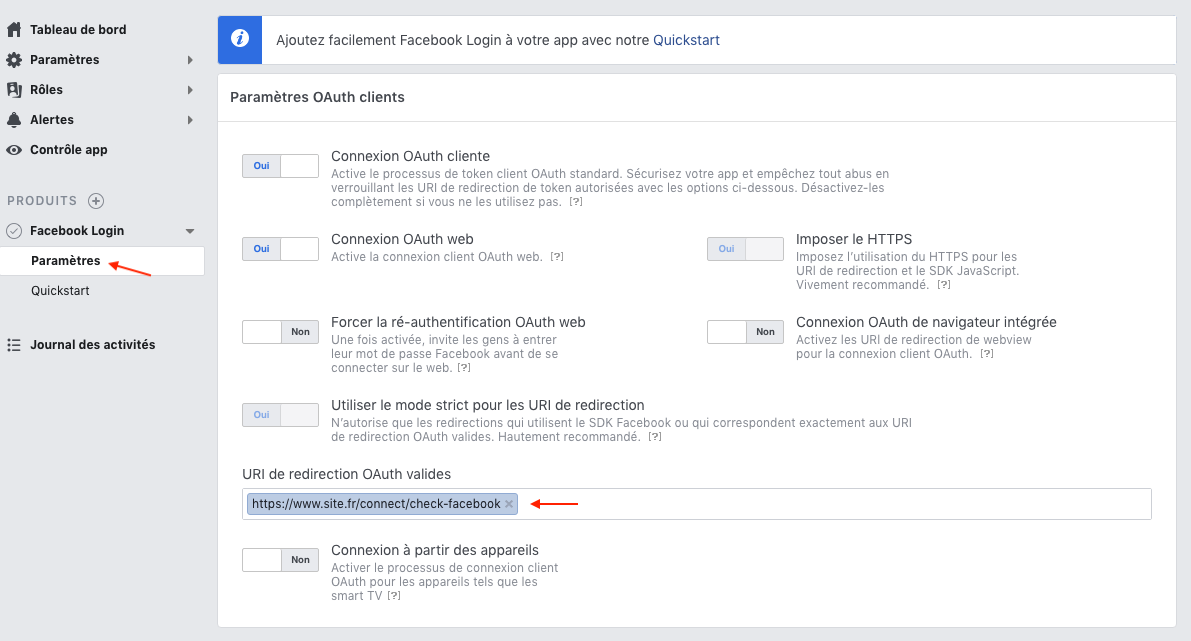Click the blue info icon in the banner

point(240,39)
